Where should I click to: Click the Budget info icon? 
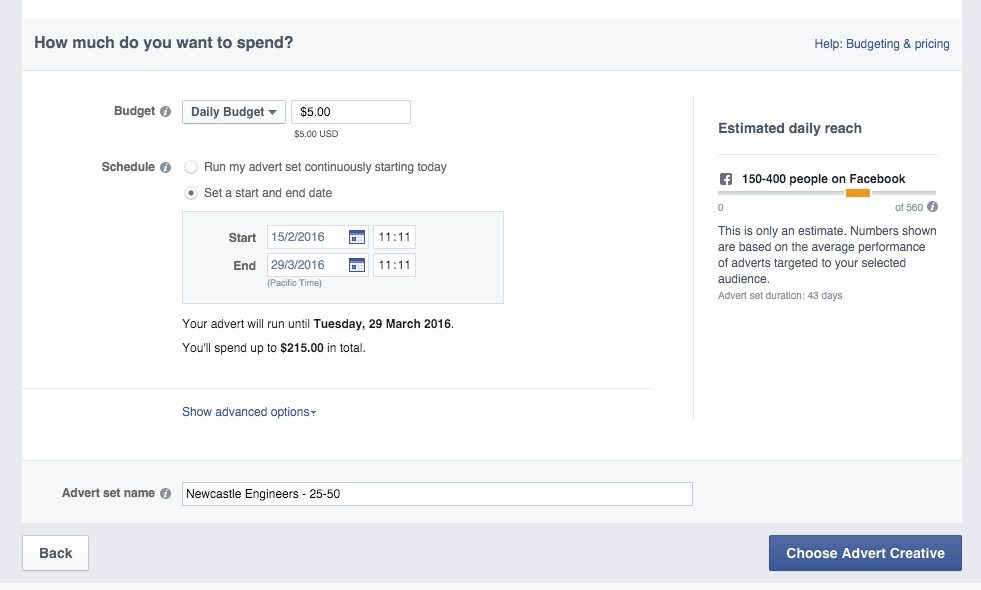pos(166,112)
